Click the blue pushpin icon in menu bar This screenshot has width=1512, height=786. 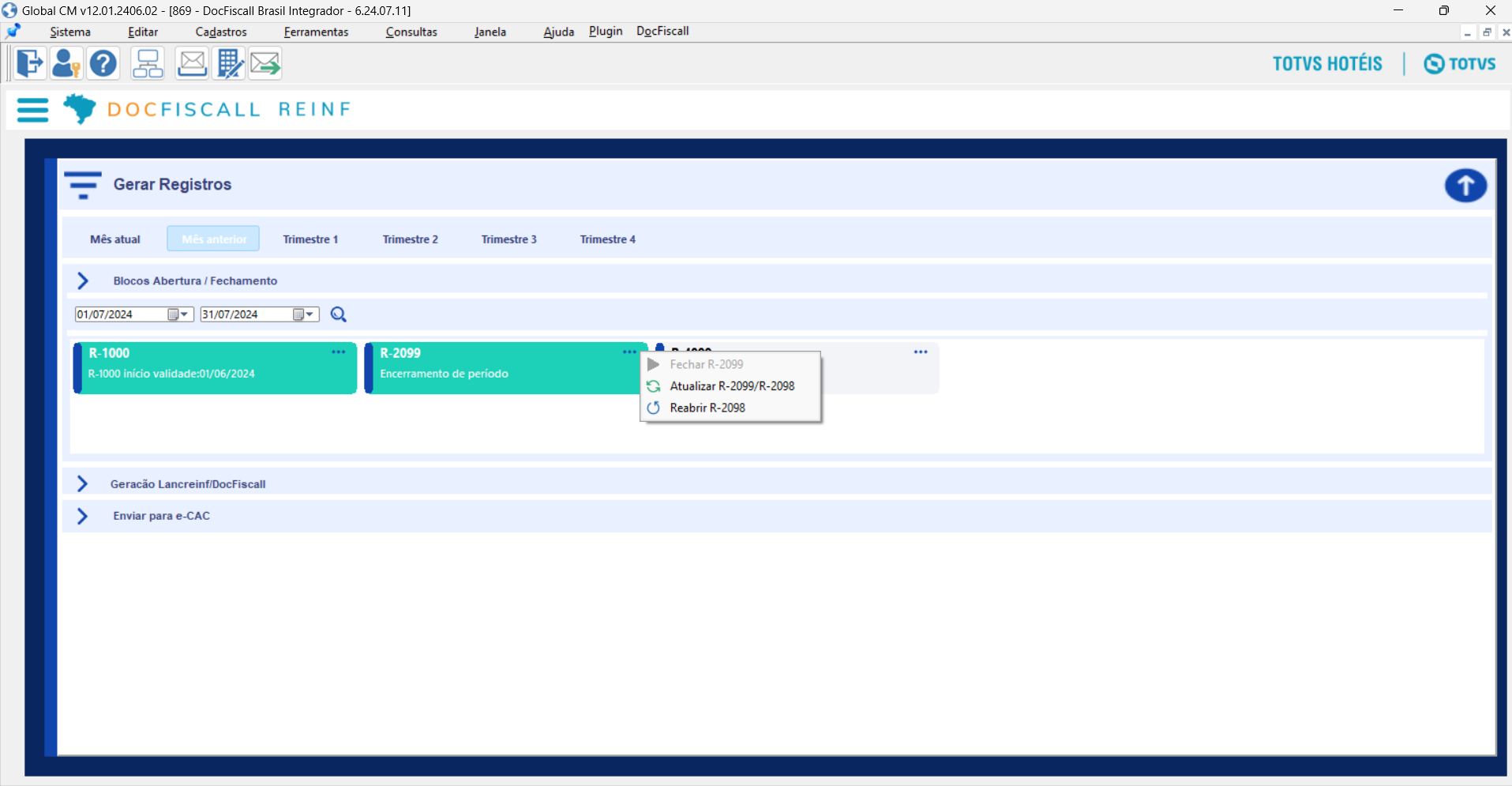pyautogui.click(x=13, y=32)
